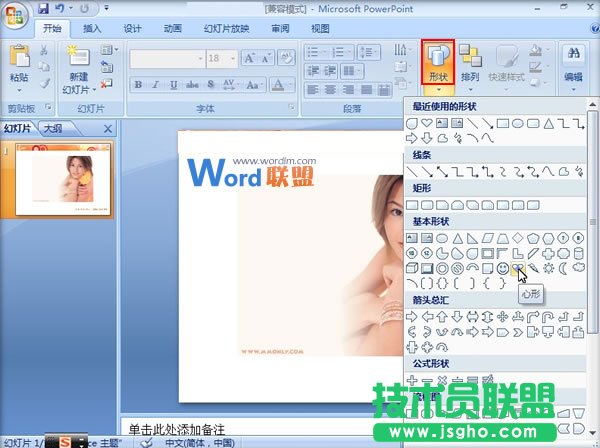Viewport: 600px width, 448px height.
Task: Select slide 1 thumbnail
Action: [62, 179]
